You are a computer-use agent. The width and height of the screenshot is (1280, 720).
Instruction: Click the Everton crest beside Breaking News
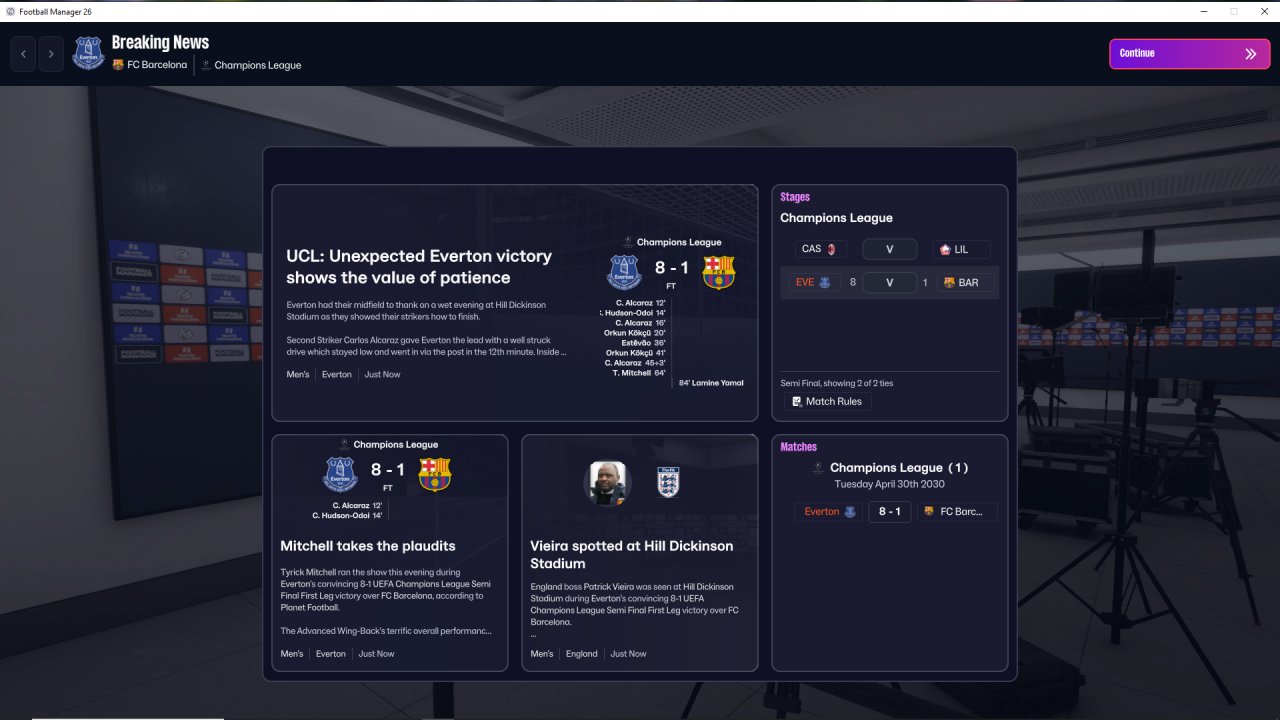(88, 53)
